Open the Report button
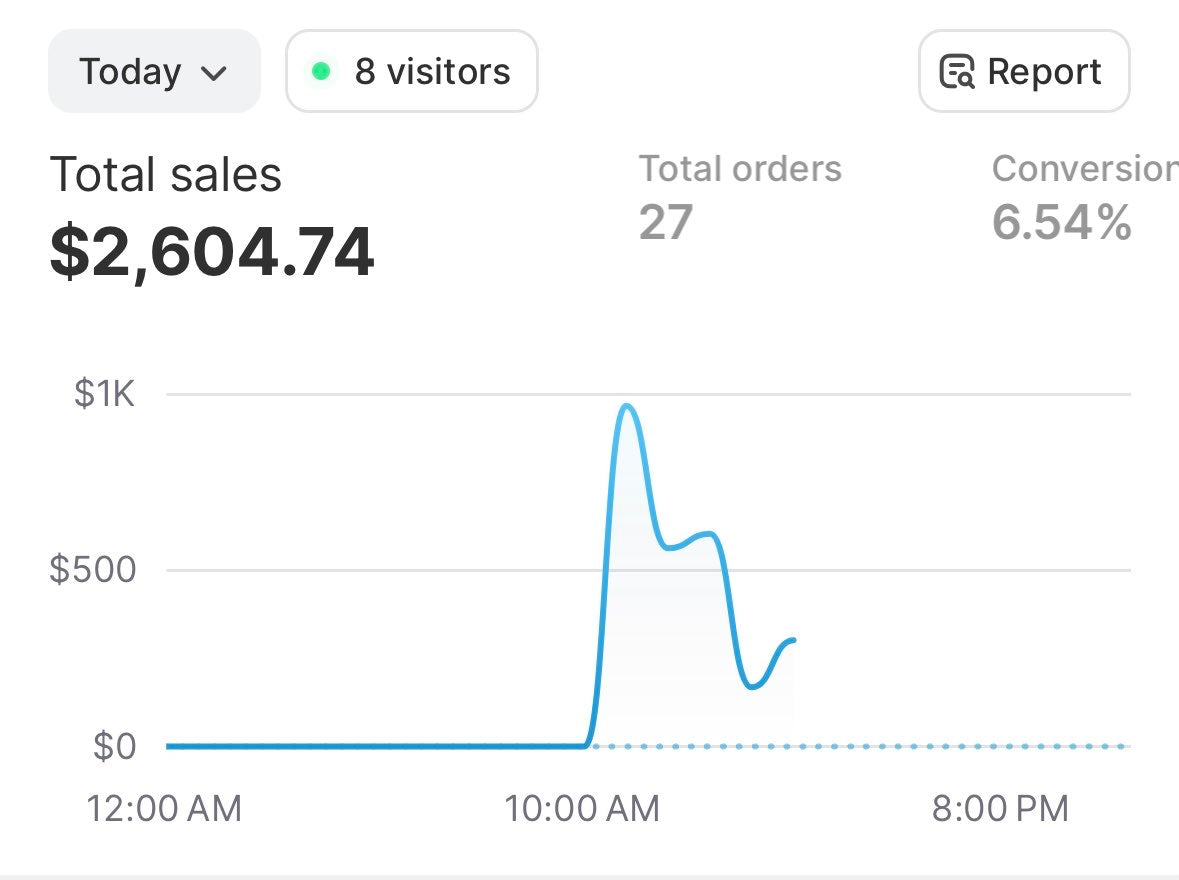1179x880 pixels. click(1023, 72)
